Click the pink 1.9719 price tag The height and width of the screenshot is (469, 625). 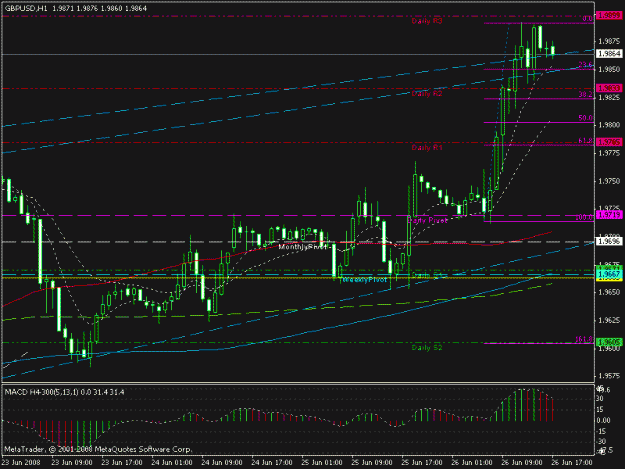pos(609,215)
